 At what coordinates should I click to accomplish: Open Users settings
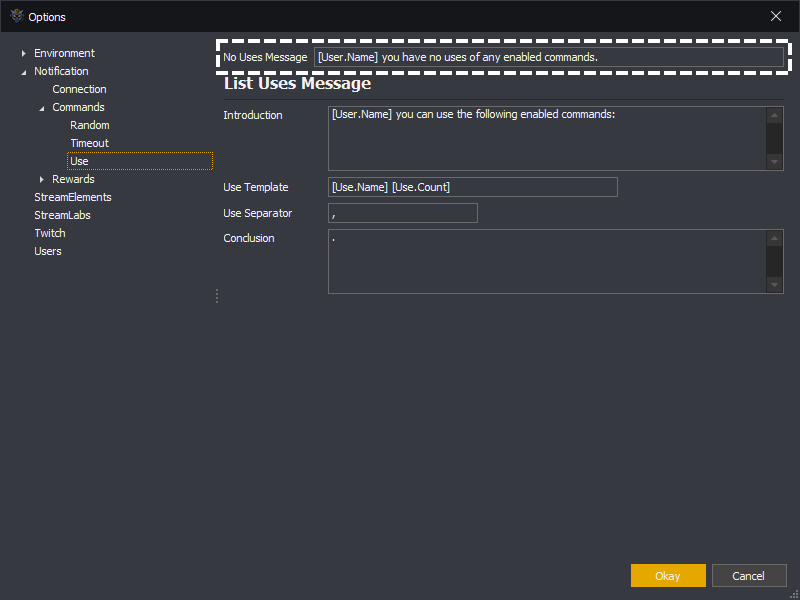coord(47,251)
